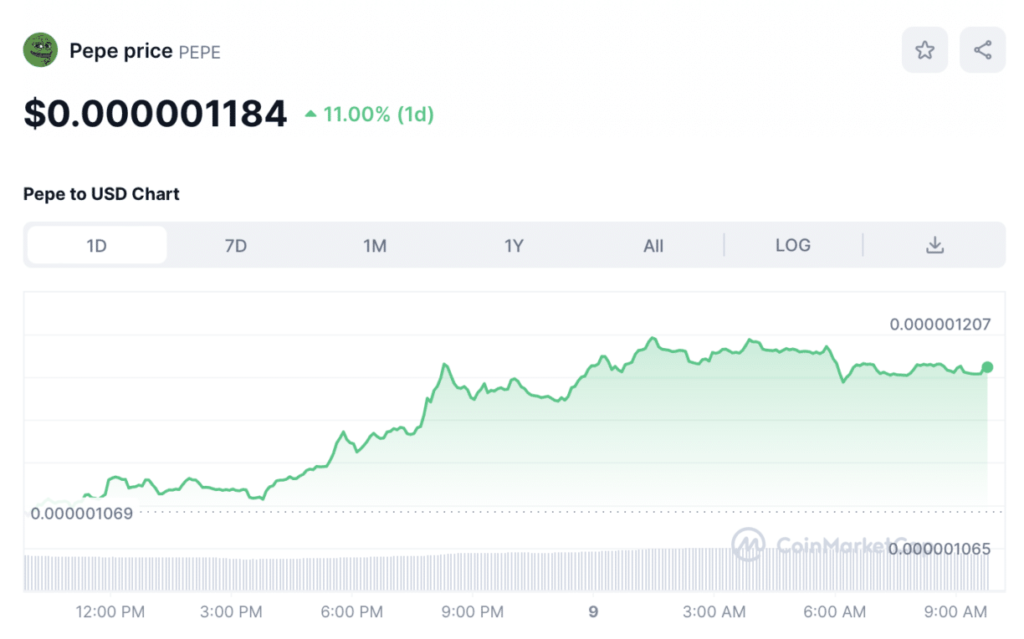Switch chart to 1M range

pyautogui.click(x=375, y=245)
